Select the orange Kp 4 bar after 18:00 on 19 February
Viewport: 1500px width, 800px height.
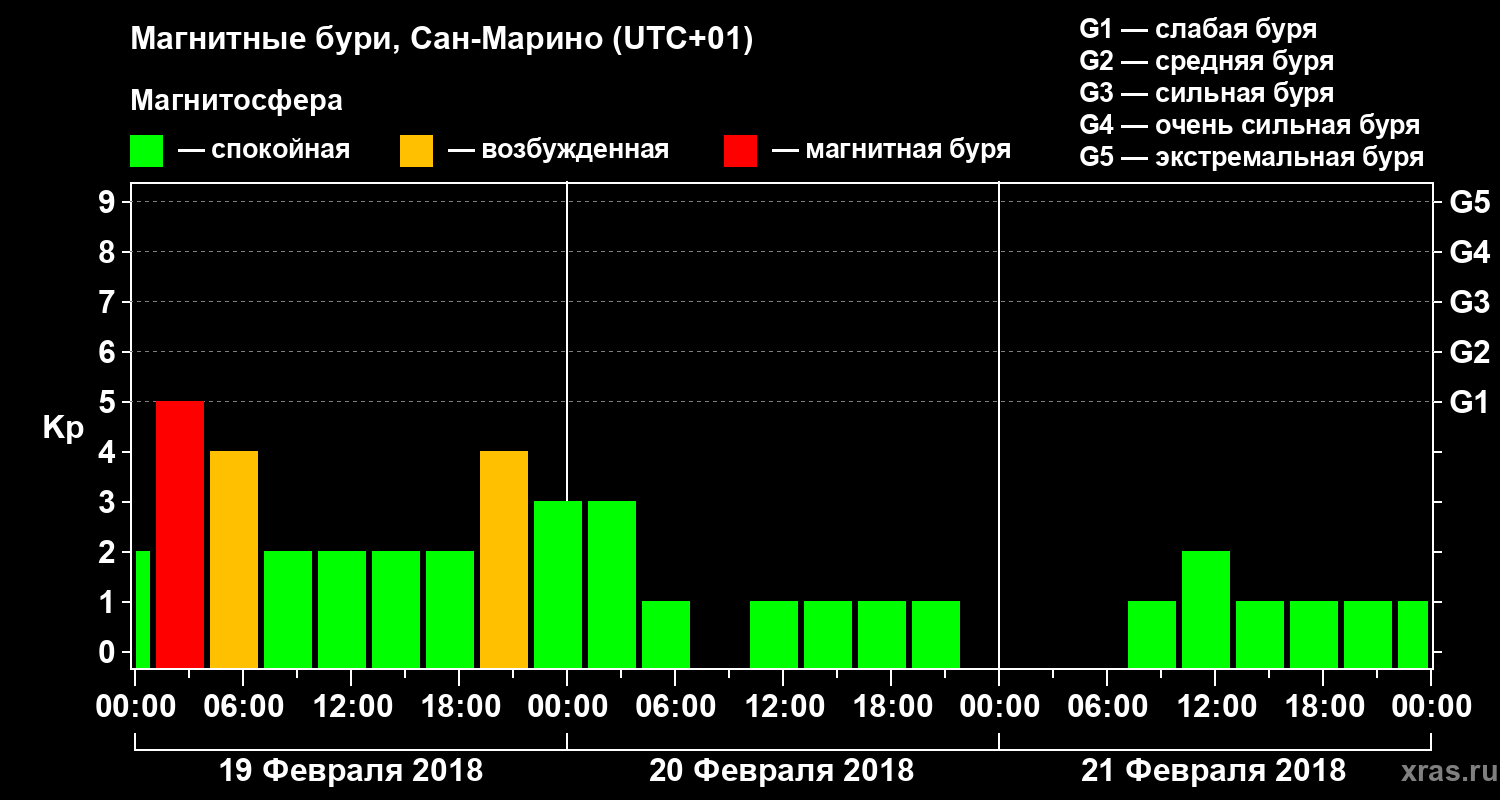coord(504,559)
